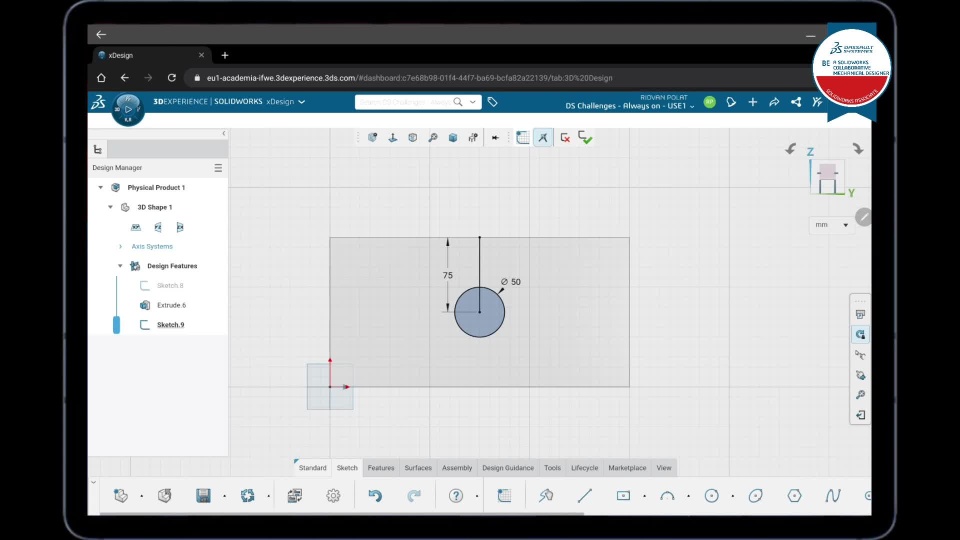Collapse the 3D Shape 1 node
960x540 pixels.
(111, 207)
